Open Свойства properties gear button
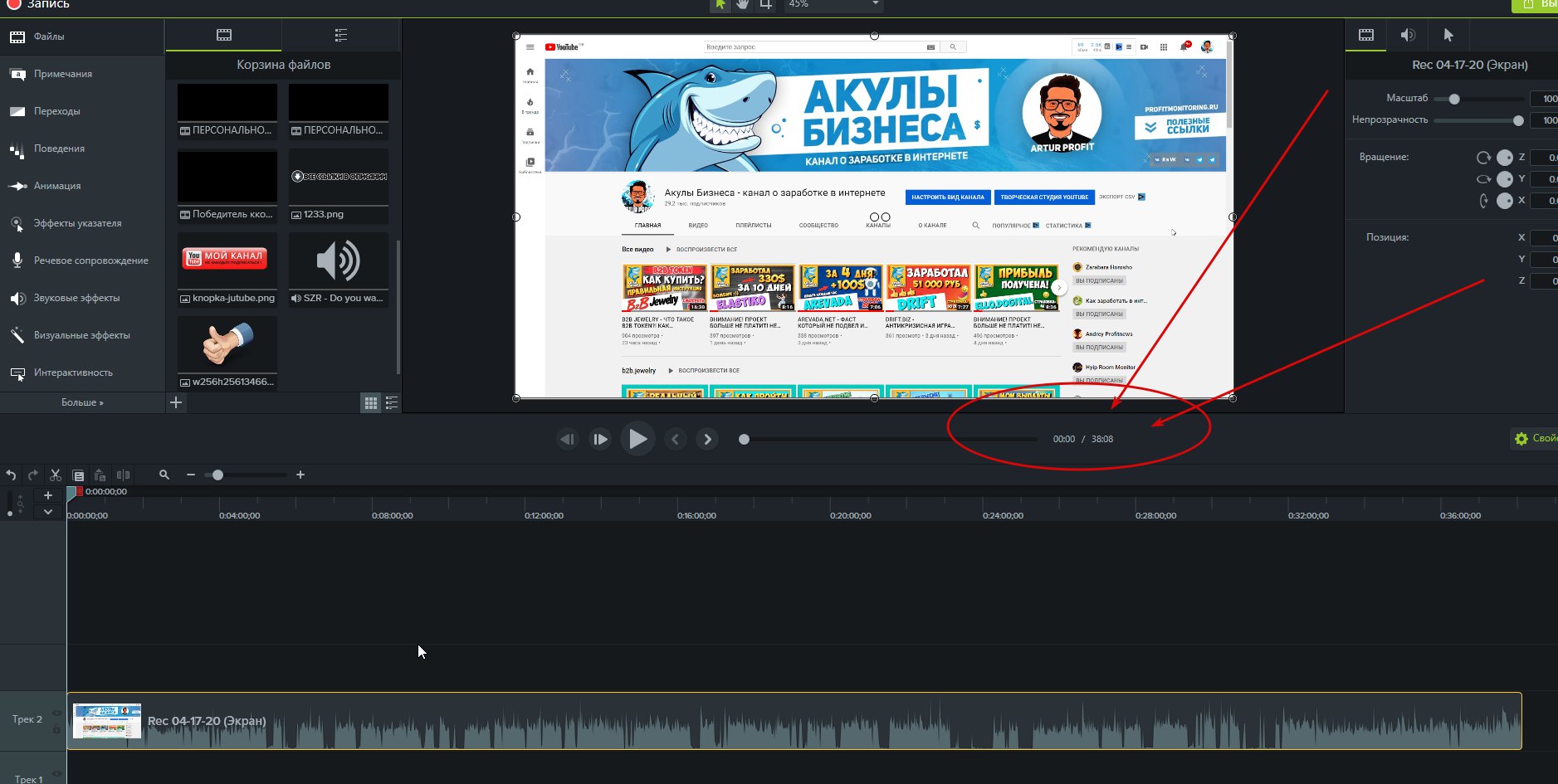The height and width of the screenshot is (784, 1558). pos(1534,439)
